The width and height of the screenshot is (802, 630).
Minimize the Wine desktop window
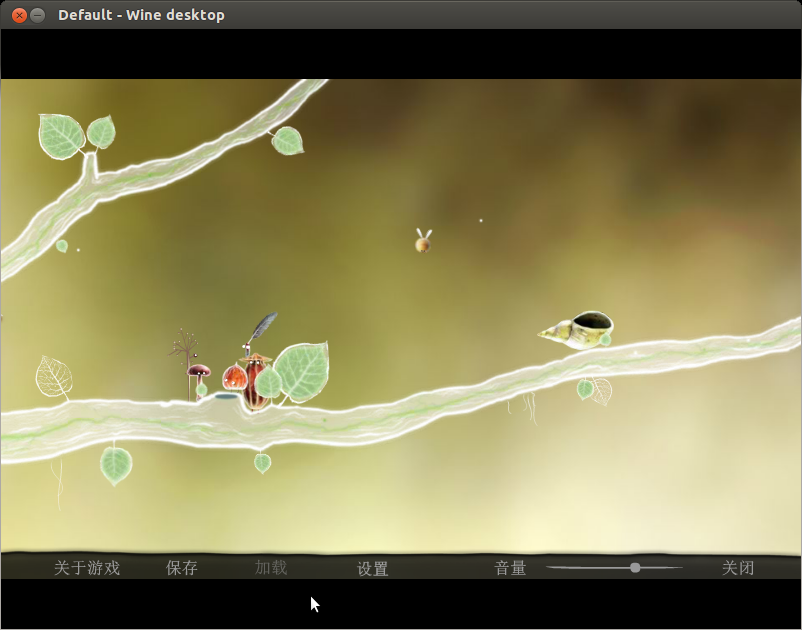pyautogui.click(x=37, y=15)
